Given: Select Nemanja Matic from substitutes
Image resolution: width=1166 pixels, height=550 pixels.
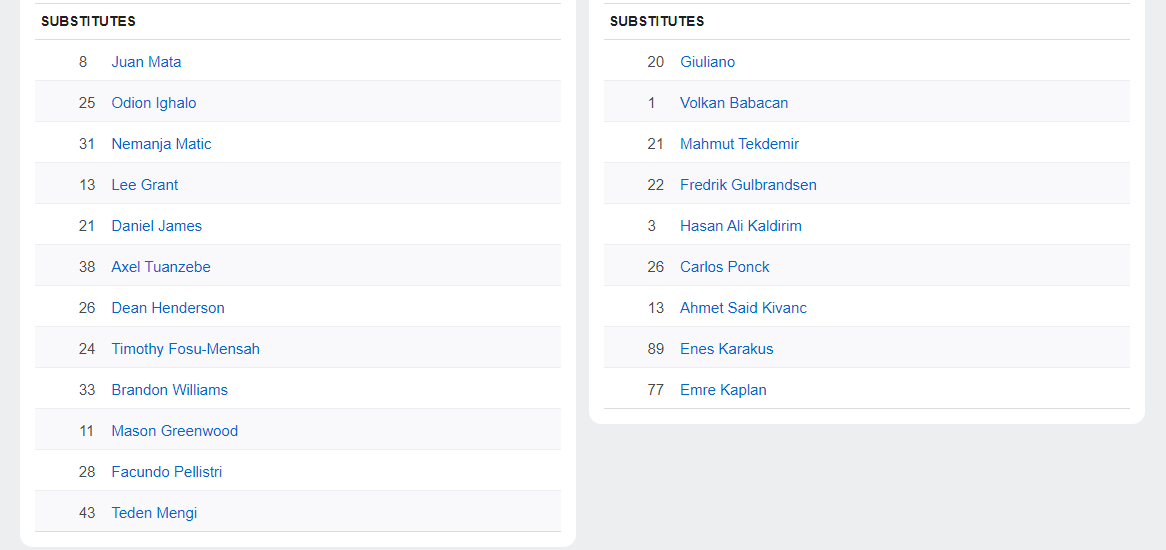Looking at the screenshot, I should pyautogui.click(x=161, y=144).
